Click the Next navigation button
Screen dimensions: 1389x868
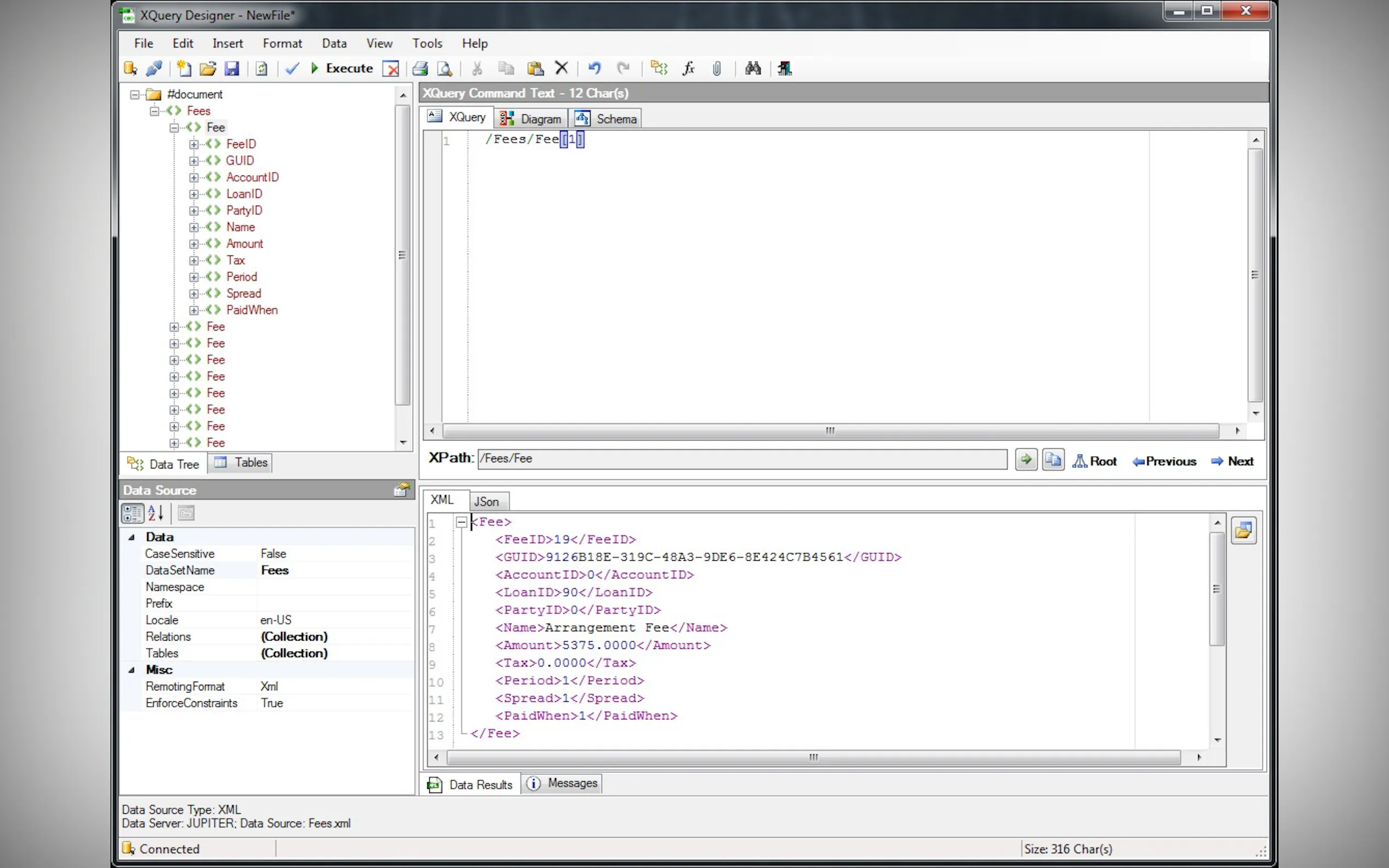(1232, 461)
